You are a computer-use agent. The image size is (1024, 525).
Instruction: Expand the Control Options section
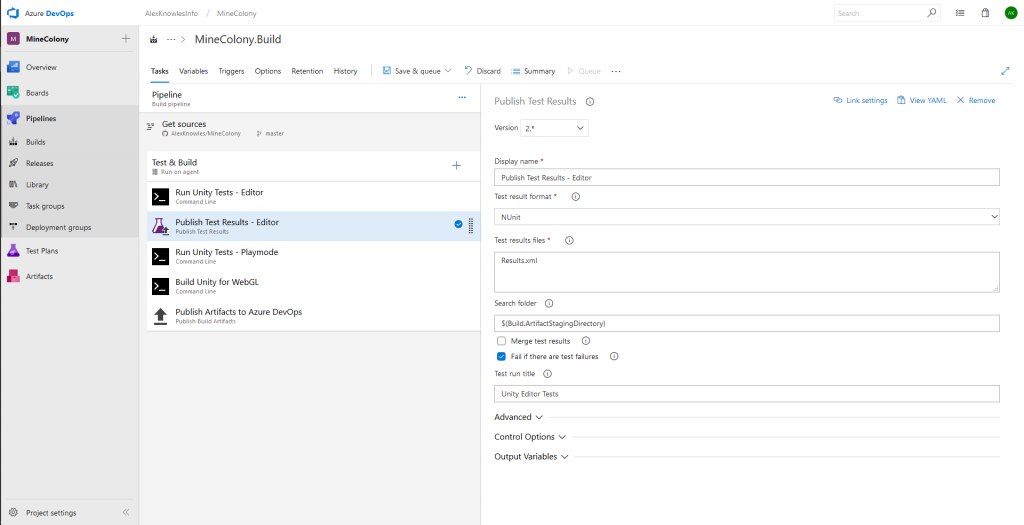[x=530, y=437]
